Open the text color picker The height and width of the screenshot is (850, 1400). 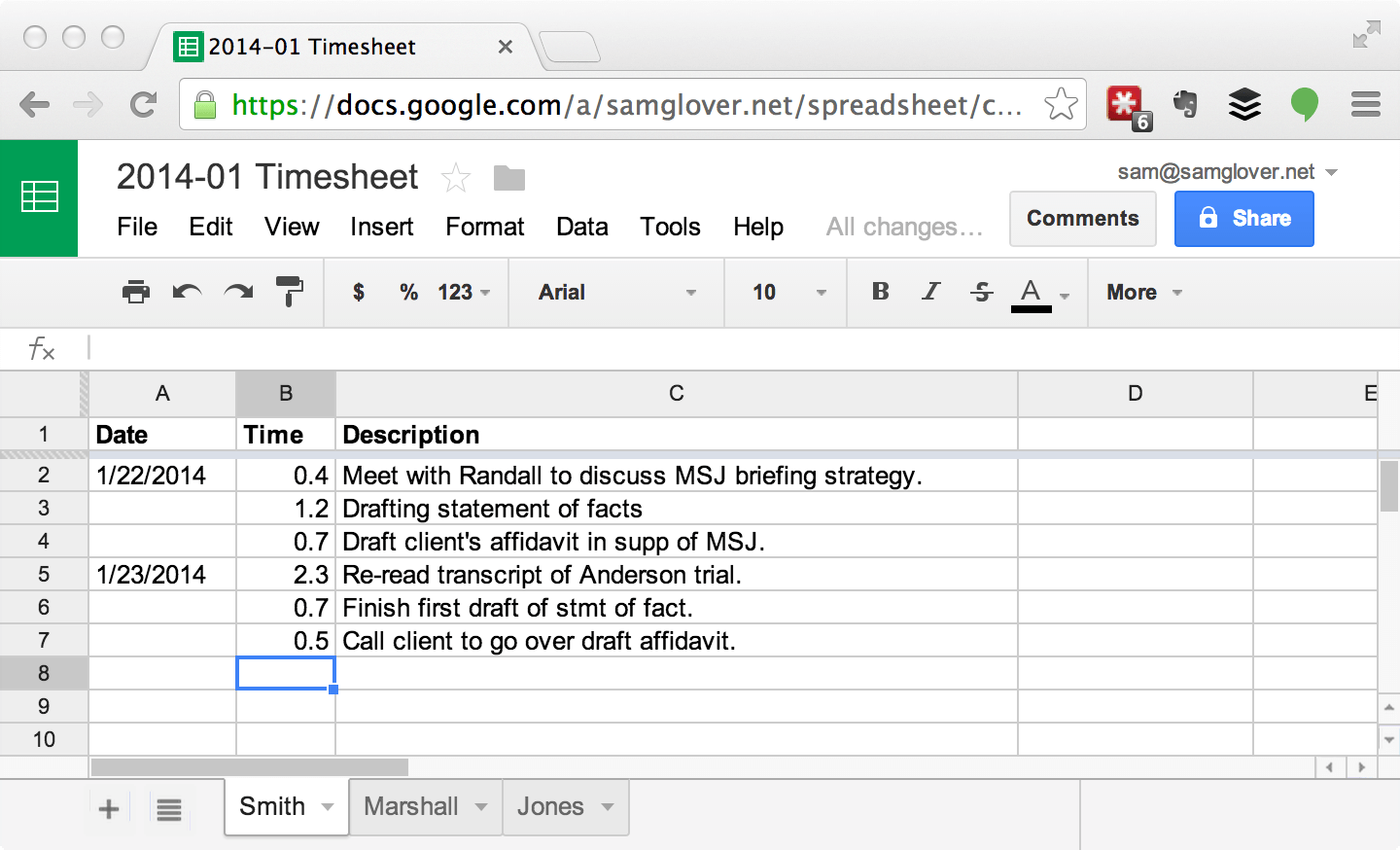[1039, 292]
